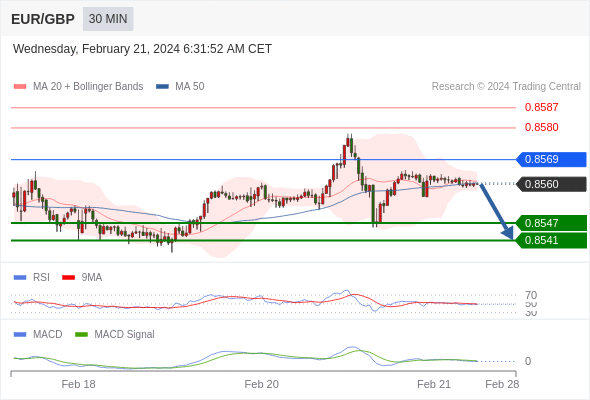The height and width of the screenshot is (400, 590).
Task: Click the Feb 28 date axis marker
Action: [502, 384]
